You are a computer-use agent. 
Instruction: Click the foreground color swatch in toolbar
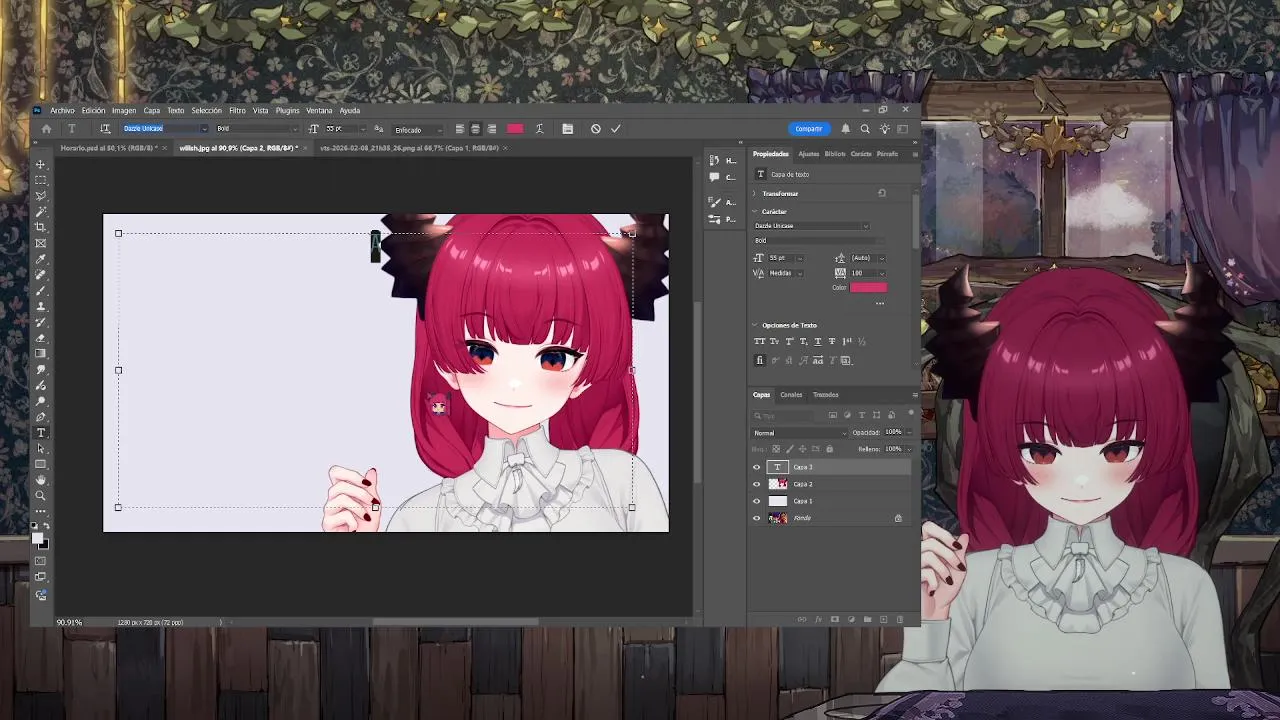point(39,539)
